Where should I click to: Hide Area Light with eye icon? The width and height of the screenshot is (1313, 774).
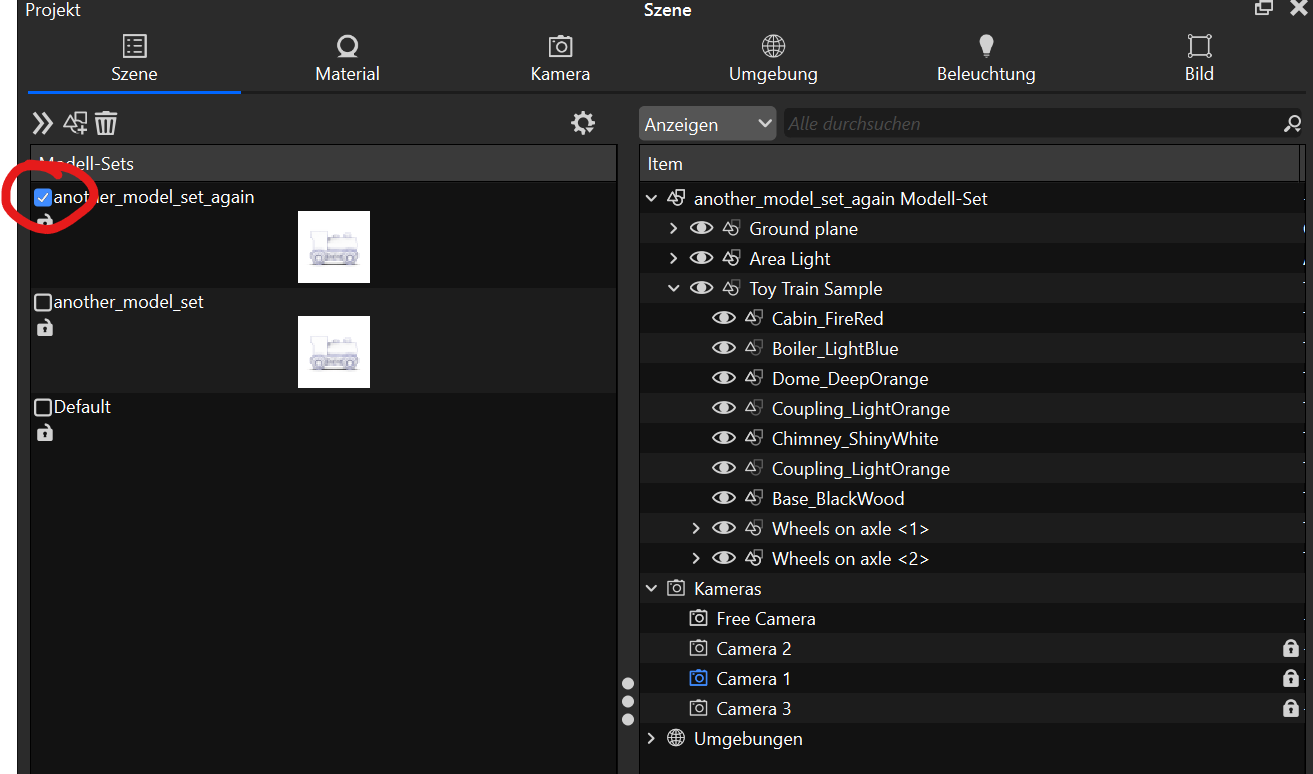click(x=701, y=259)
